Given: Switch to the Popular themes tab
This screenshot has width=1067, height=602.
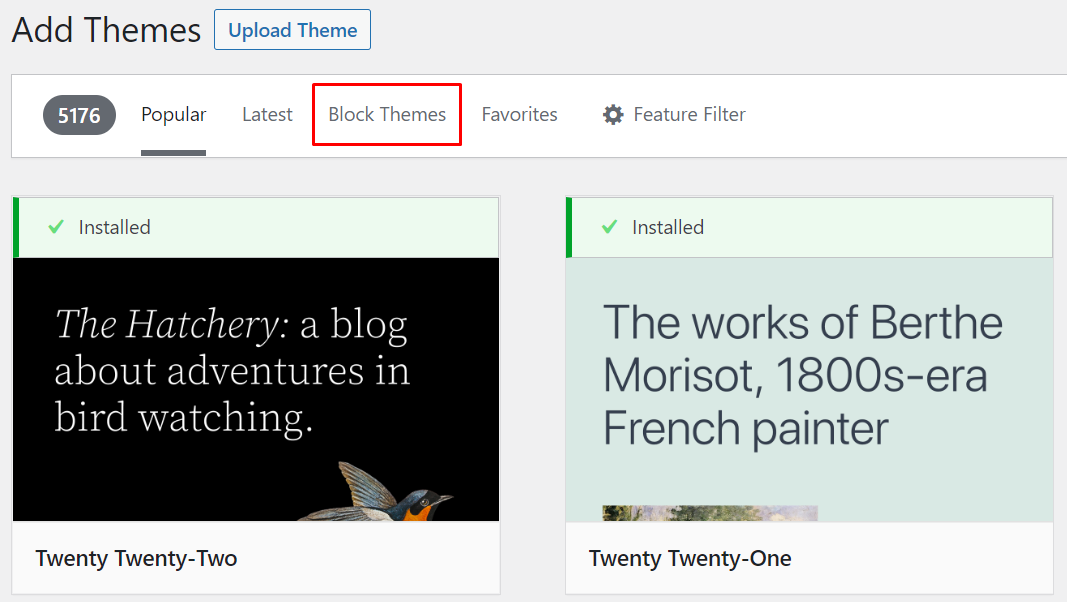Looking at the screenshot, I should click(x=173, y=114).
